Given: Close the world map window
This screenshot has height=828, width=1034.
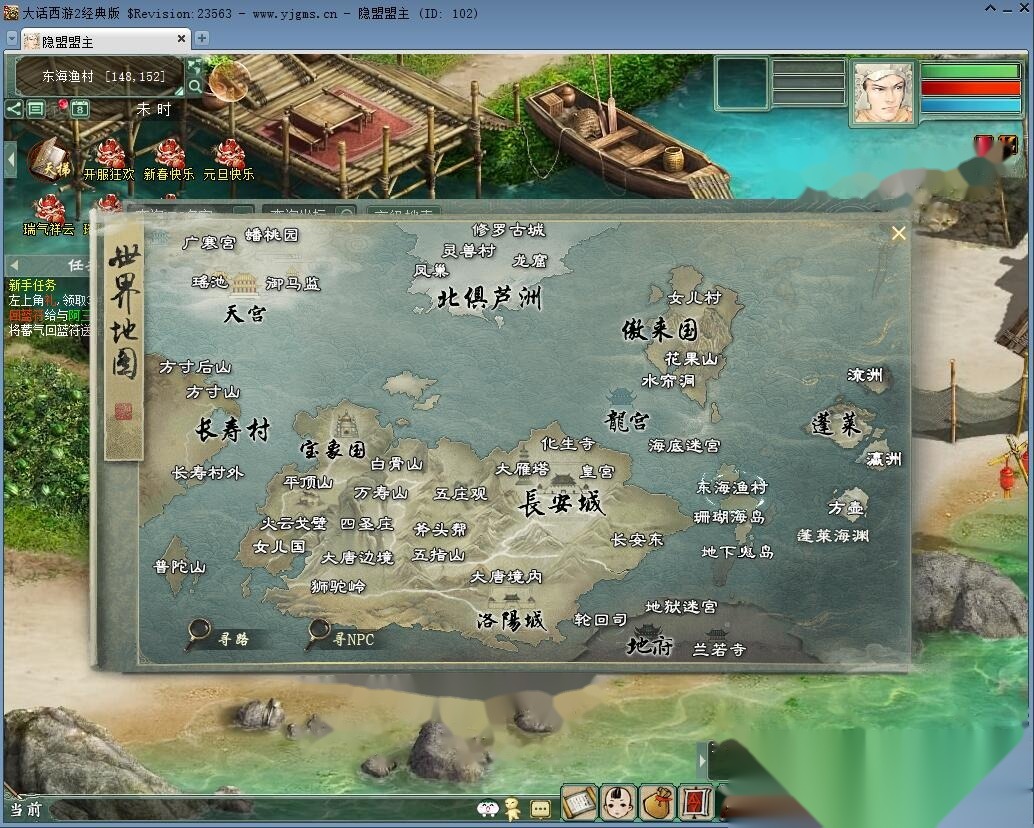Looking at the screenshot, I should click(898, 233).
